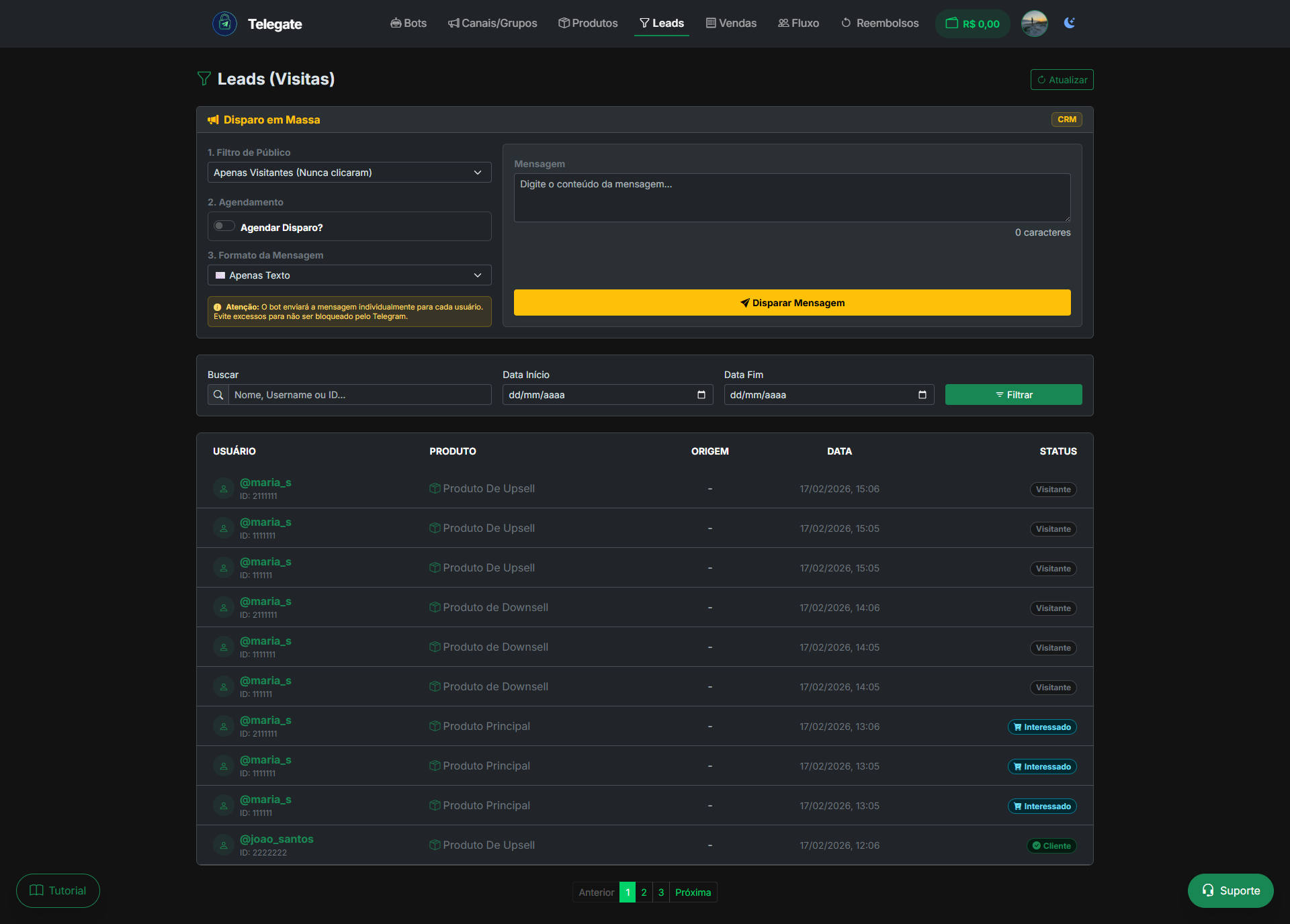Open the Formato da Mensagem dropdown

(x=349, y=275)
